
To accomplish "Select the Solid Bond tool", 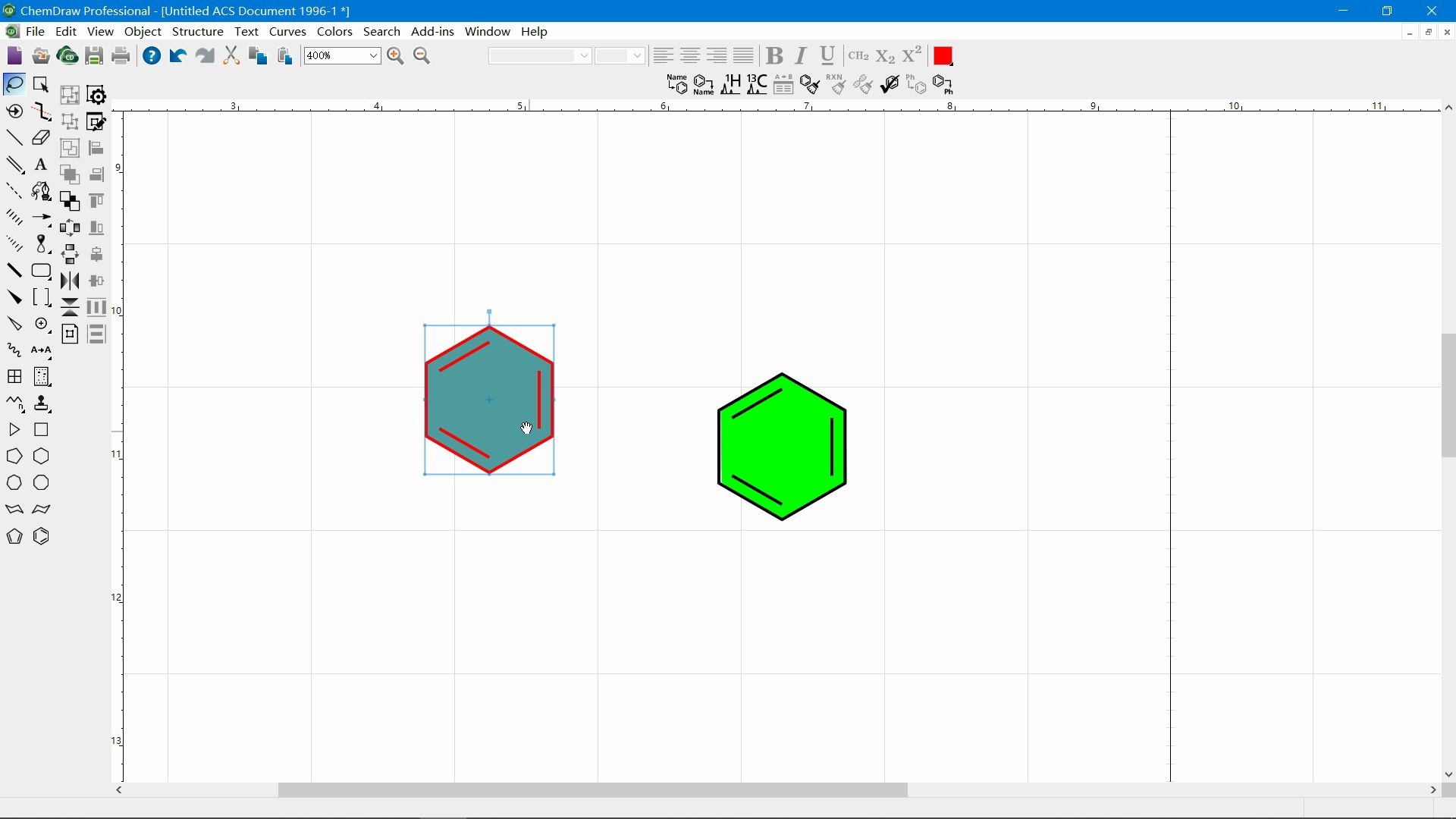I will coord(14,138).
